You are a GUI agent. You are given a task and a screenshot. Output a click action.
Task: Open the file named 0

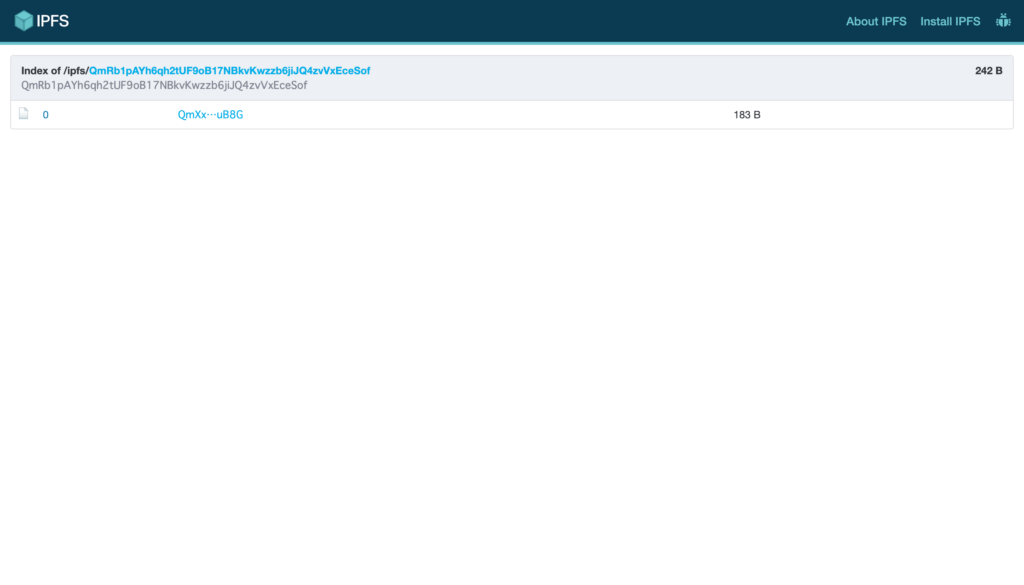coord(45,115)
